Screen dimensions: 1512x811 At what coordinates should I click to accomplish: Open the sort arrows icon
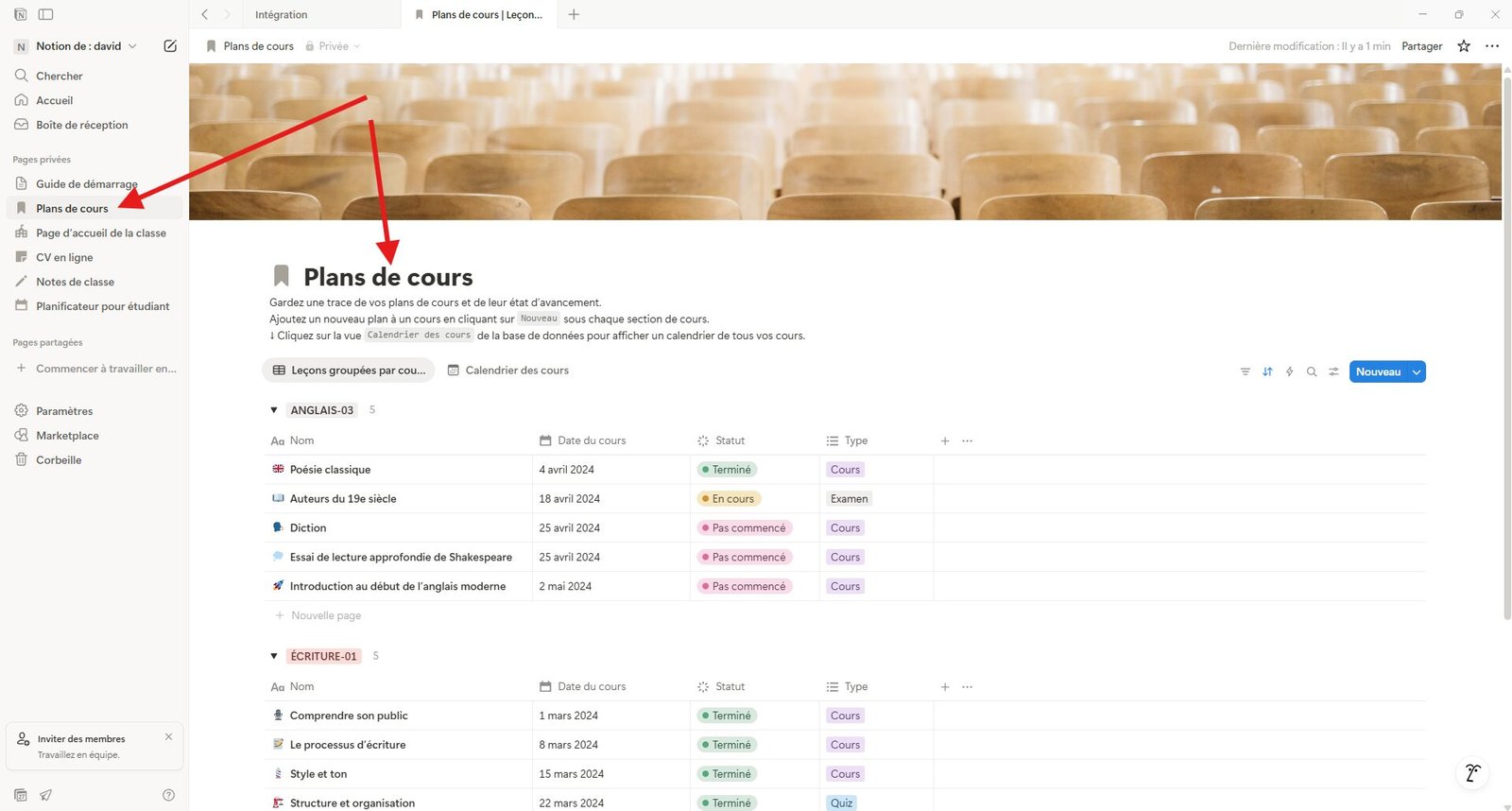click(1267, 371)
